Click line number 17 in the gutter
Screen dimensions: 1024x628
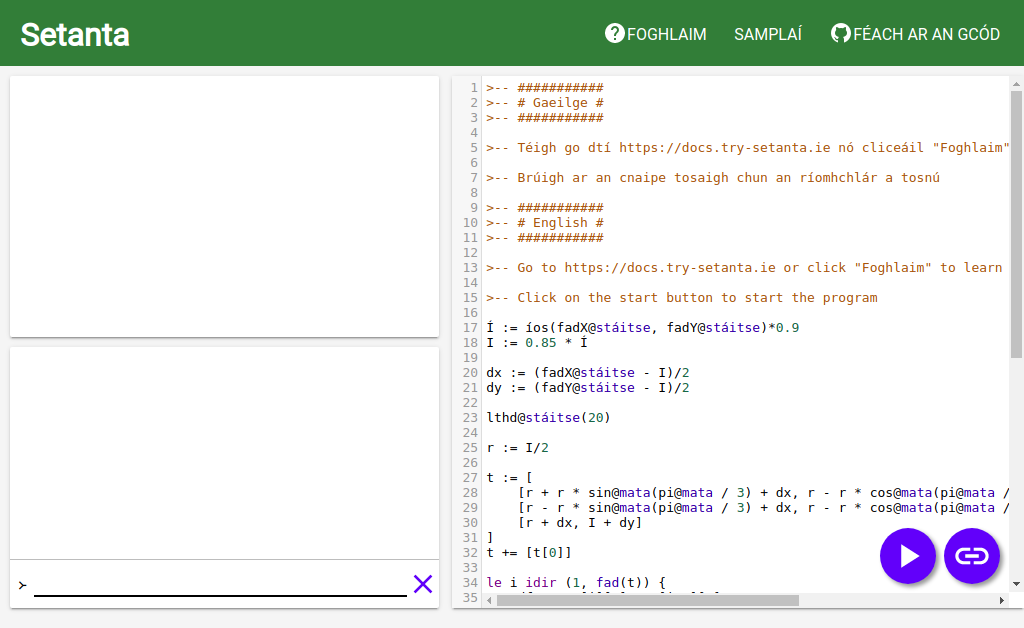point(470,328)
